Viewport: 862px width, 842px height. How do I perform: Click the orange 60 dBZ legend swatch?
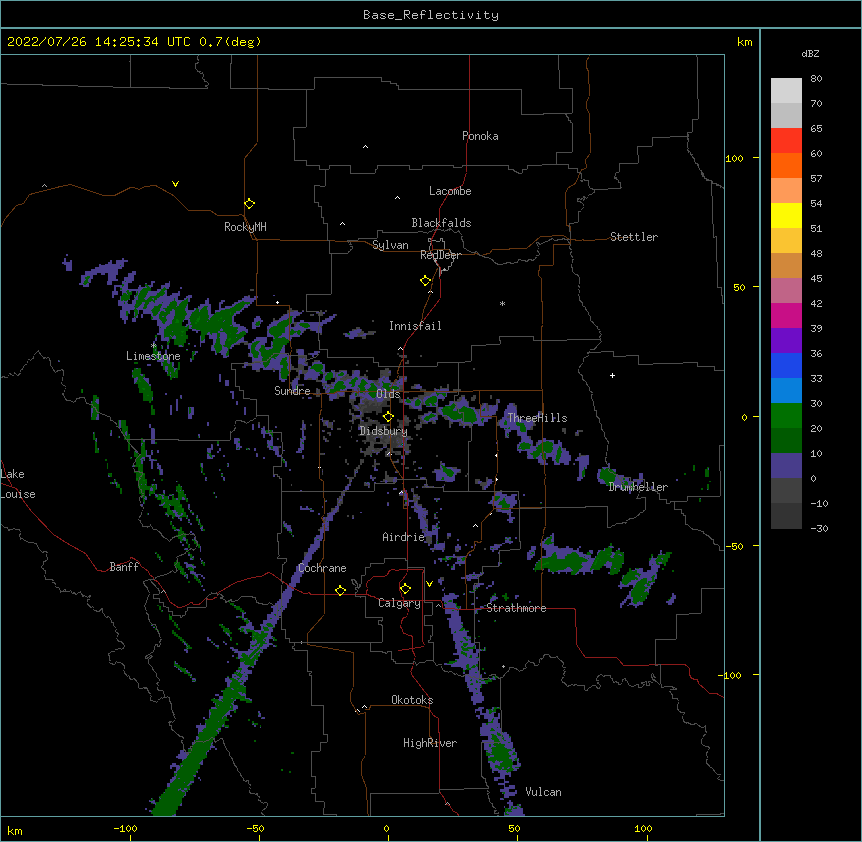[786, 165]
